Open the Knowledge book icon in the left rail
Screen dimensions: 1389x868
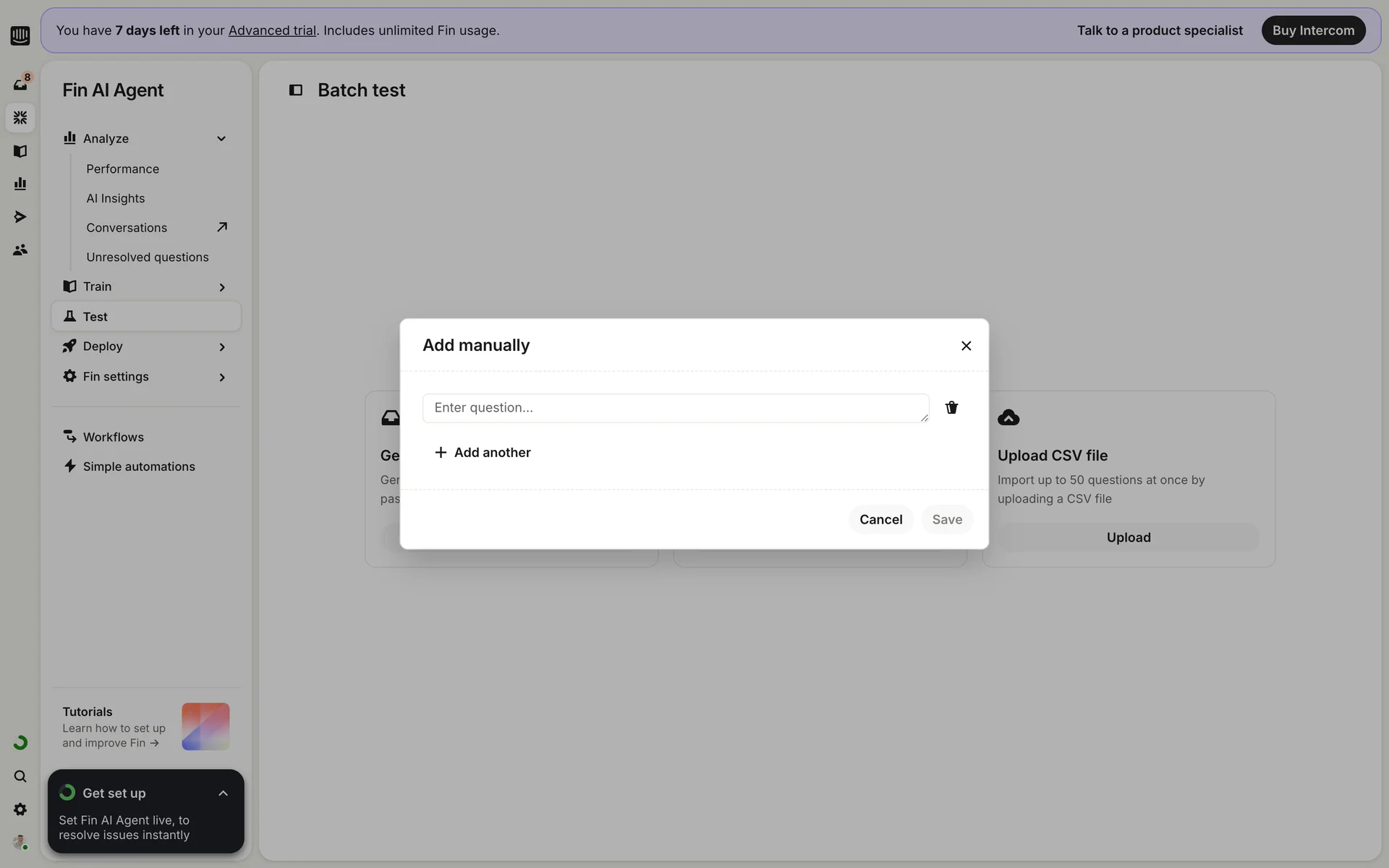[20, 151]
